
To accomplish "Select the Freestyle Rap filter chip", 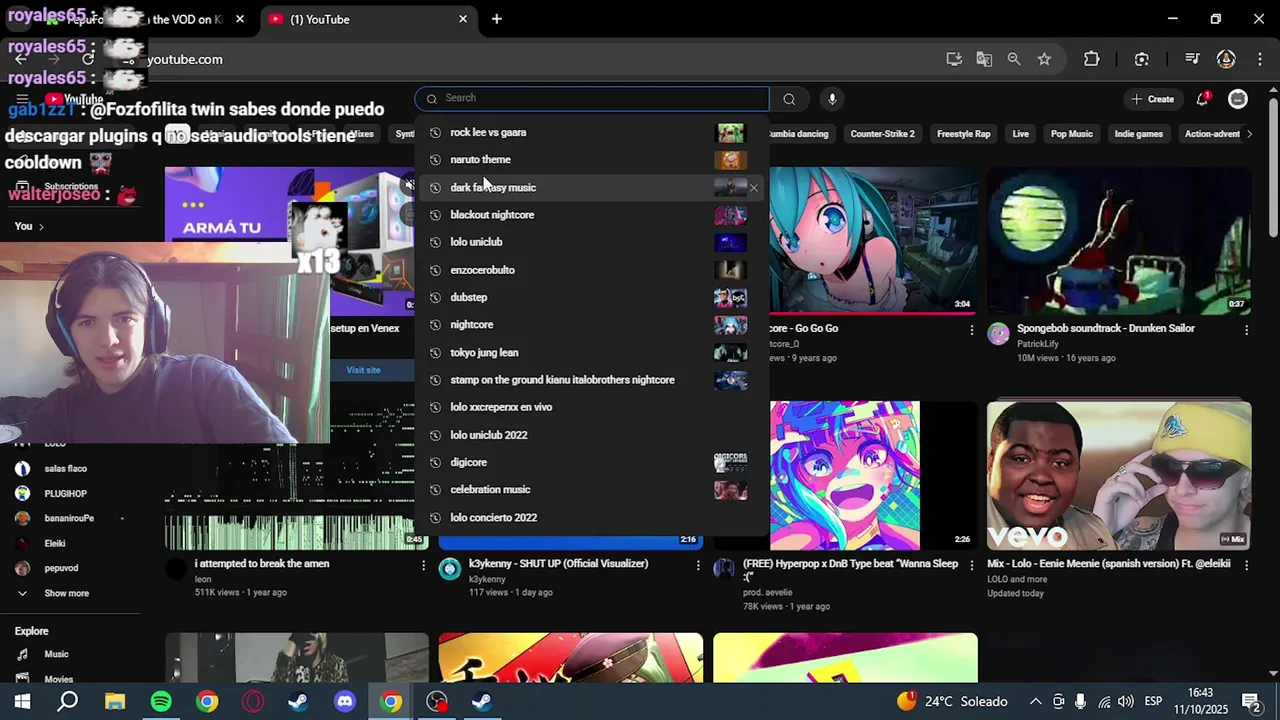I will tap(963, 134).
